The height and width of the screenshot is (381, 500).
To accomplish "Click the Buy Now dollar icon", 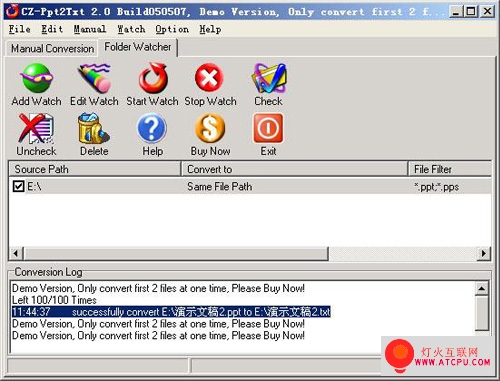I will (x=210, y=128).
